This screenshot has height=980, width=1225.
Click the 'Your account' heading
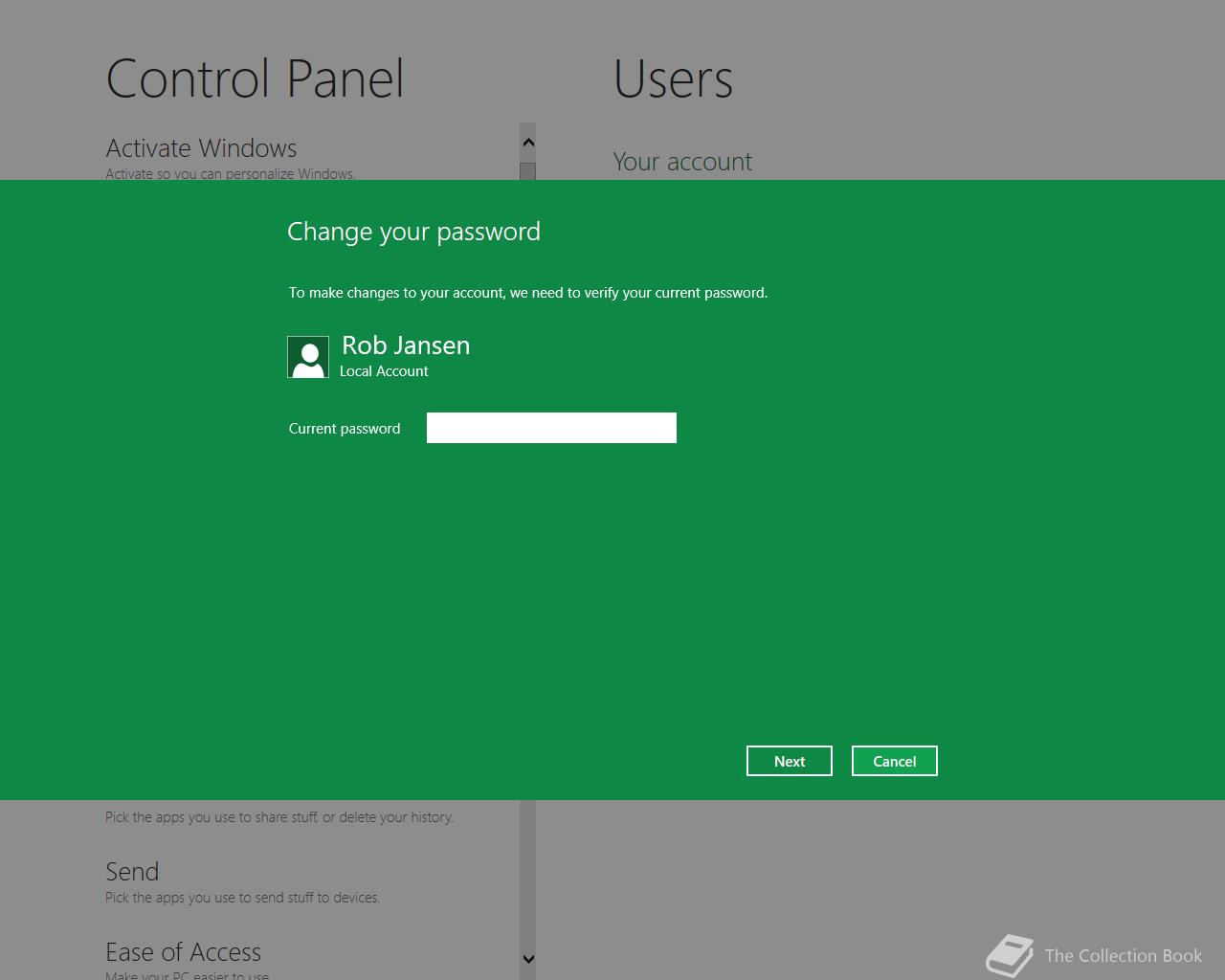coord(682,162)
